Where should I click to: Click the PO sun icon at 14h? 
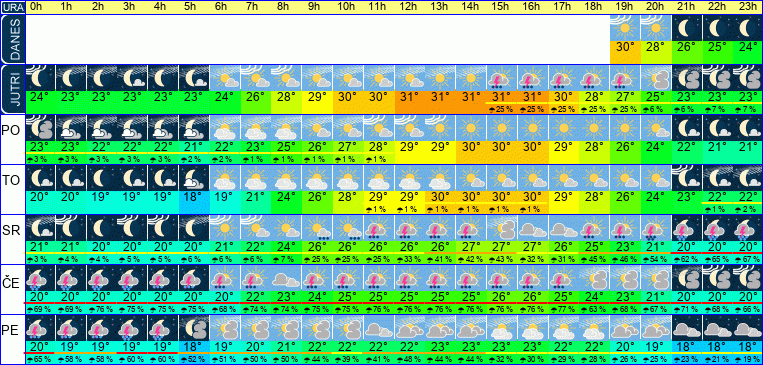pyautogui.click(x=471, y=128)
